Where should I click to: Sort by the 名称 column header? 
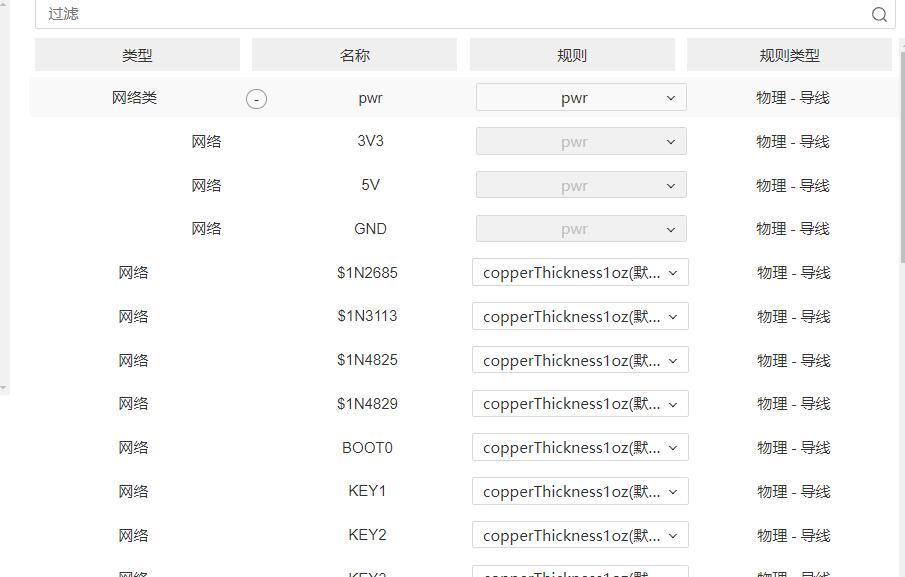354,56
